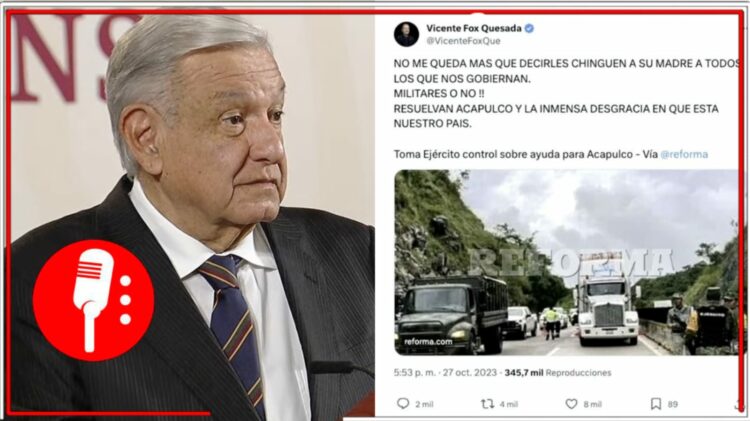This screenshot has width=750, height=421.
Task: Like the tweet with heart icon
Action: coord(572,404)
